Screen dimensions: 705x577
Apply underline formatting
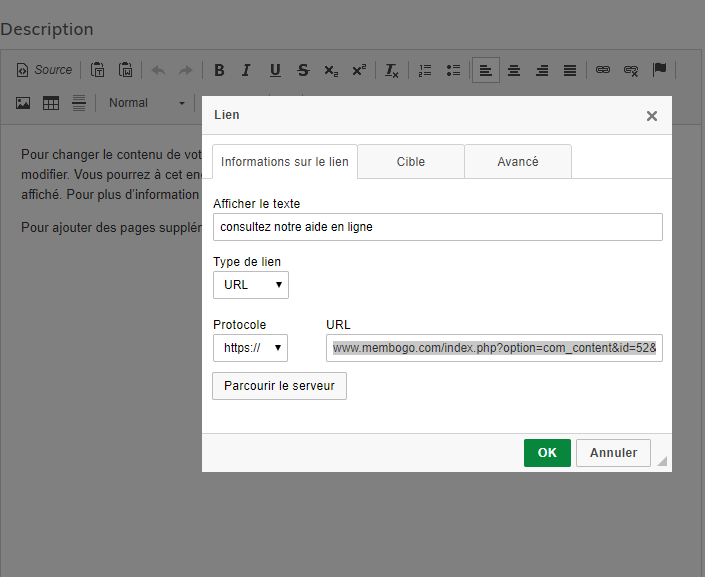275,70
